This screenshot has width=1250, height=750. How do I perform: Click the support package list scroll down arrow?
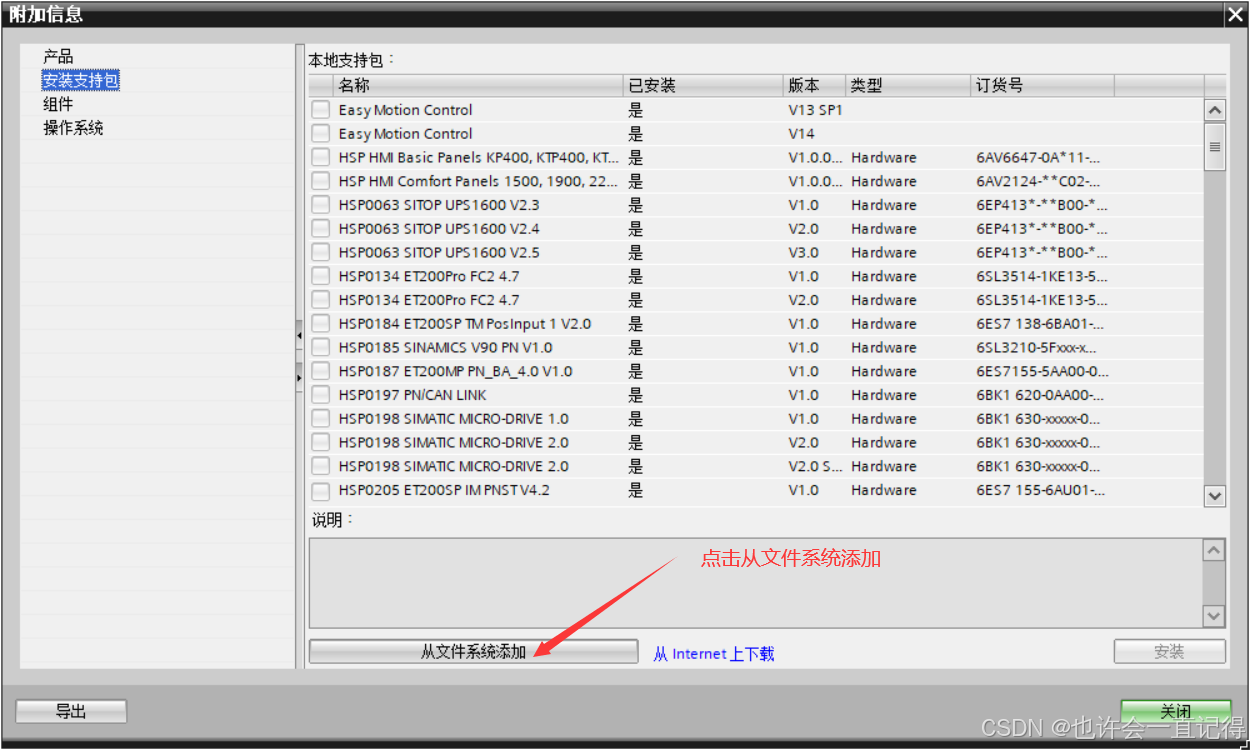1215,495
